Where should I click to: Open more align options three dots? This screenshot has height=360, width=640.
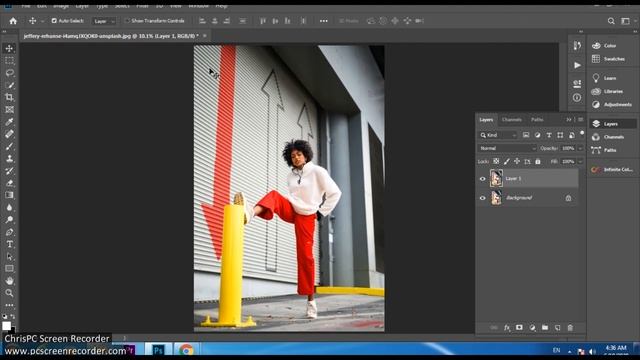pos(324,21)
